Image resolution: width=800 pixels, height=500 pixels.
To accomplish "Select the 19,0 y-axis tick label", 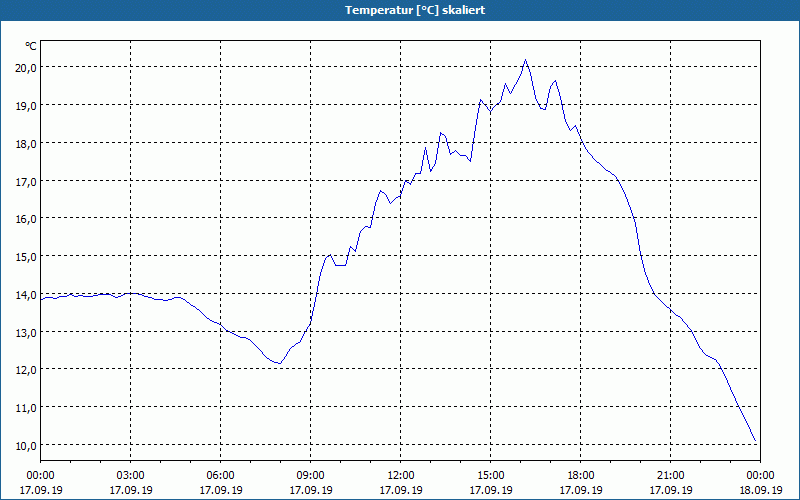I will coord(26,106).
